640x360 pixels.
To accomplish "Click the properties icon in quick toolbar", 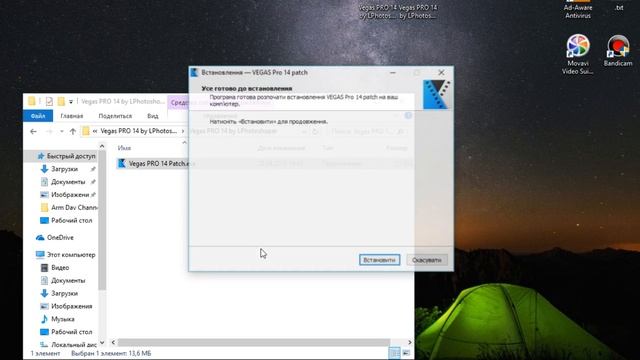I will 49,101.
